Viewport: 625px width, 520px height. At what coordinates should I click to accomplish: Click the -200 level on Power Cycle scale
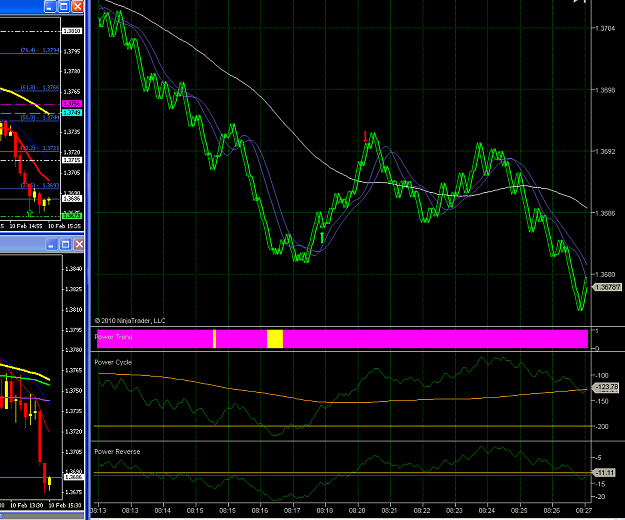[x=601, y=427]
